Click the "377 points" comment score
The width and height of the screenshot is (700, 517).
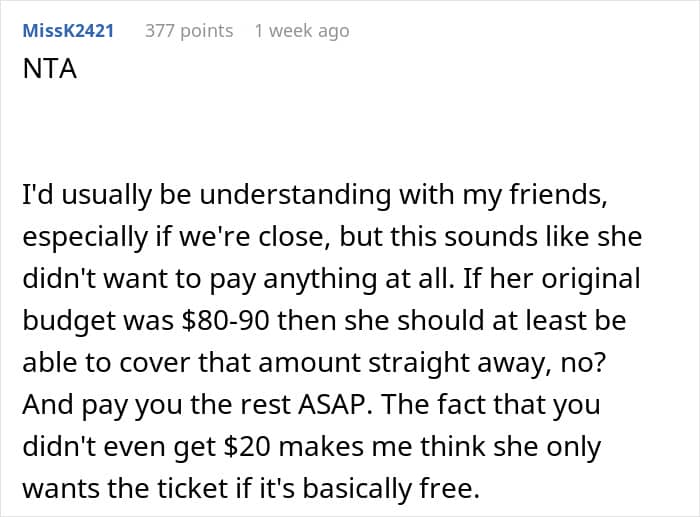(189, 31)
